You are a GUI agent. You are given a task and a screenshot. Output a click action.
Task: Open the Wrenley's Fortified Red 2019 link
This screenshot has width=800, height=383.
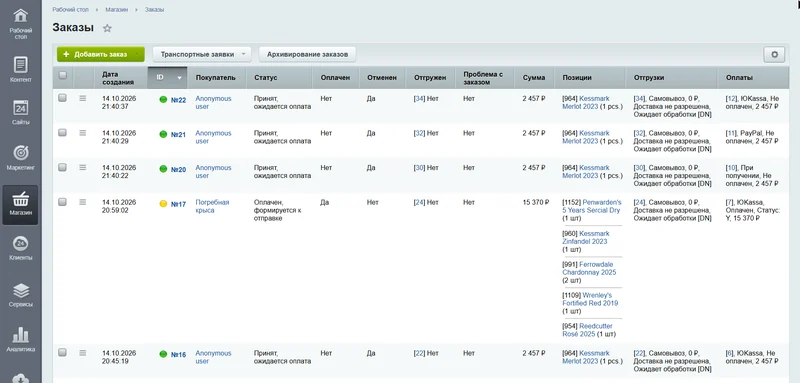(590, 299)
